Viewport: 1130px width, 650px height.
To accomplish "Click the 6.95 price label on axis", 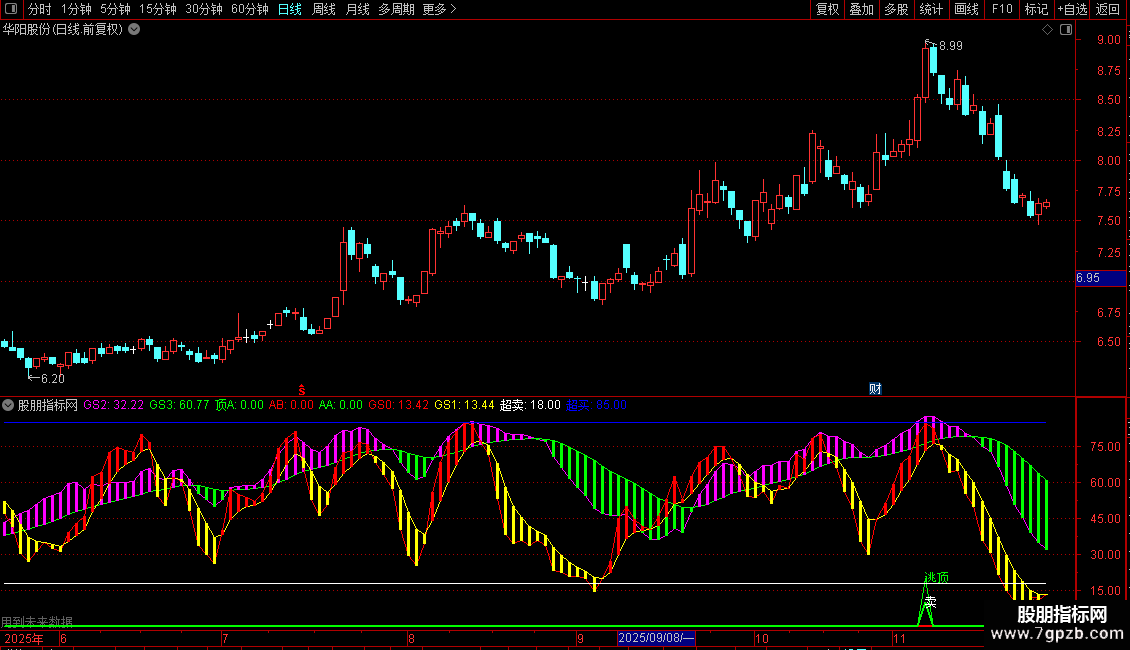I will [x=1088, y=278].
